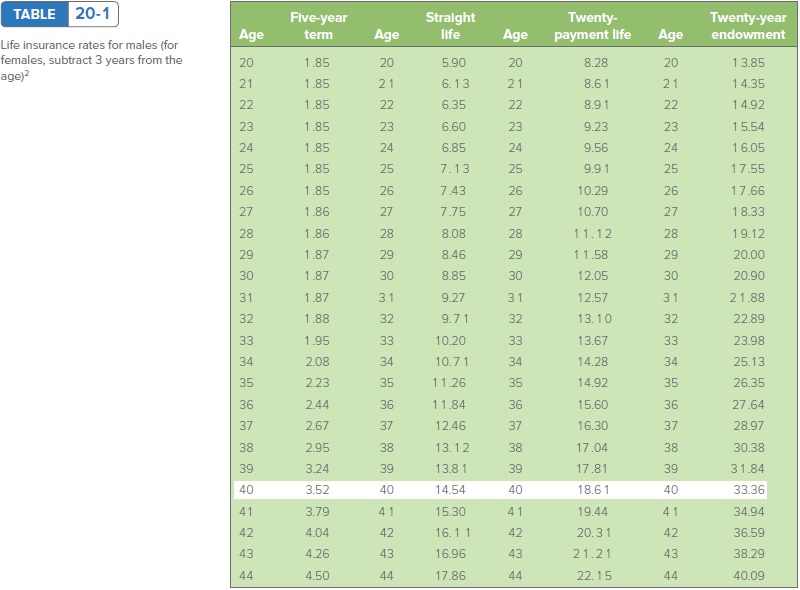Viewport: 800px width, 590px height.
Task: Click the 33.36 twenty-year endowment rate
Action: tap(749, 490)
